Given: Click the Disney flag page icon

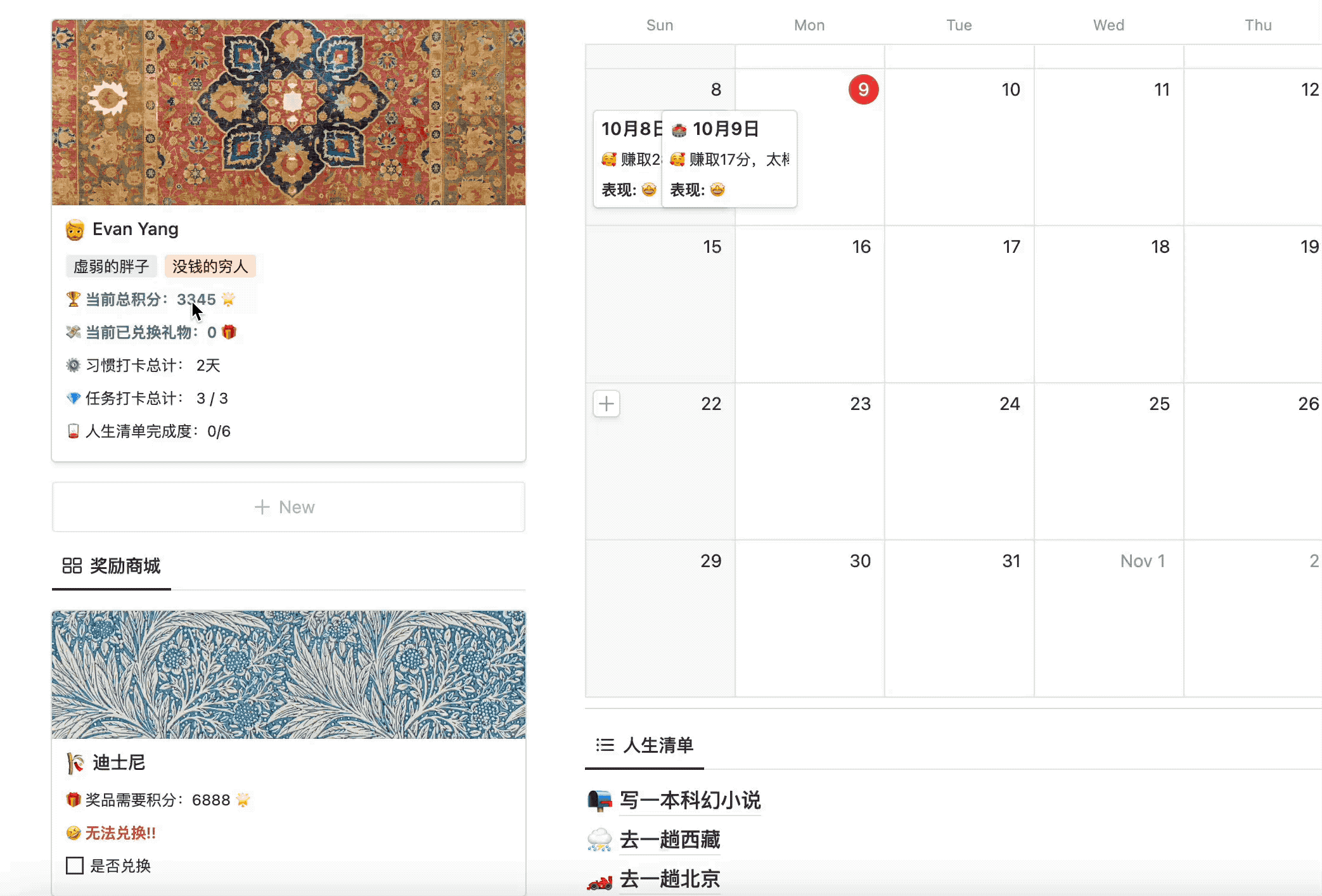Looking at the screenshot, I should 75,763.
